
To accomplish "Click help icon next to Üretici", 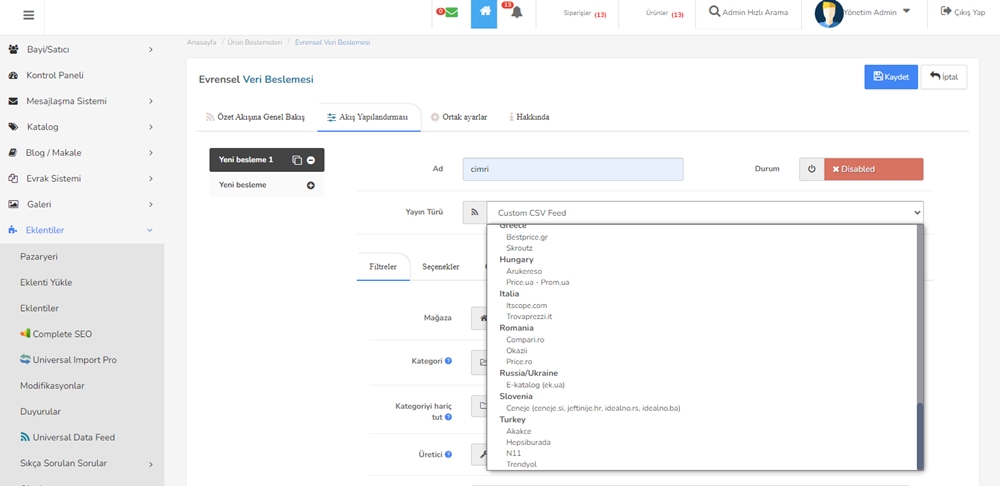I will coord(448,455).
